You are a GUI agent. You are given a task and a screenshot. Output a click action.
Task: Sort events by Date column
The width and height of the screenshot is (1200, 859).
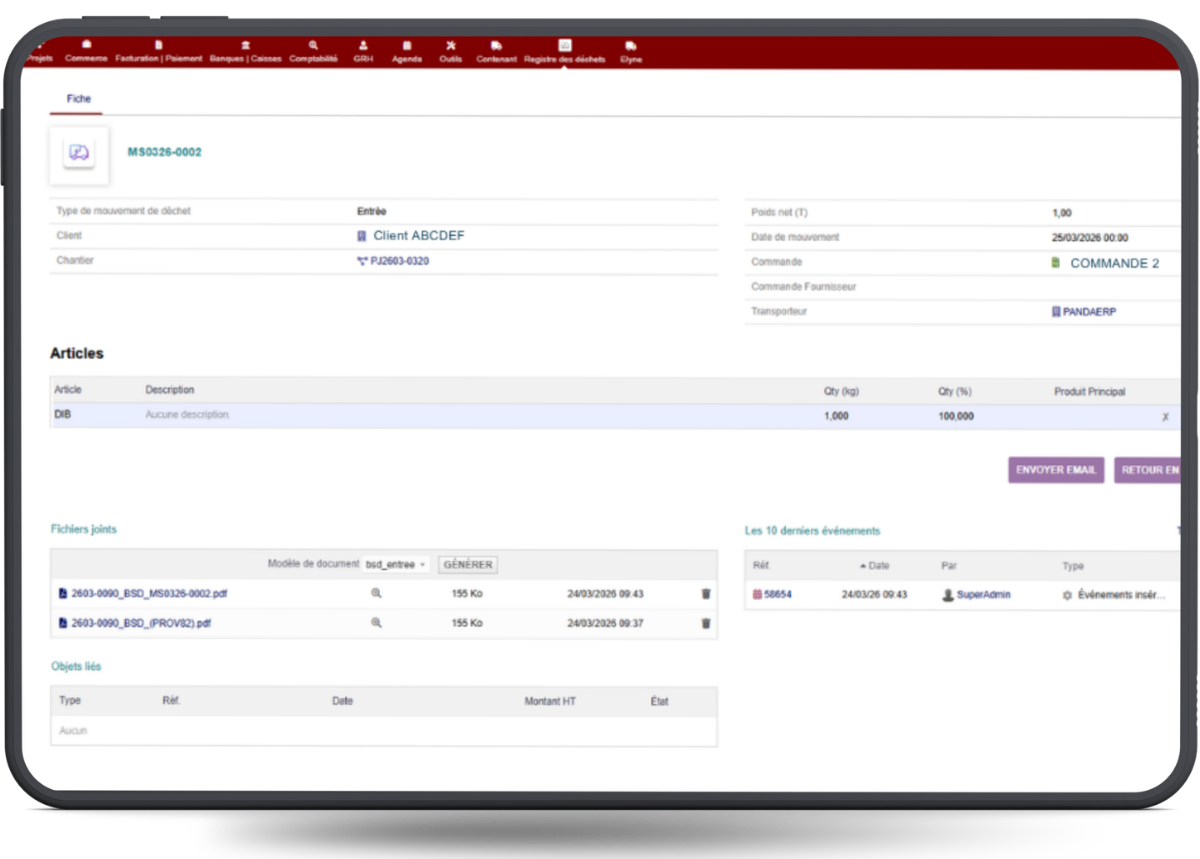pyautogui.click(x=877, y=566)
